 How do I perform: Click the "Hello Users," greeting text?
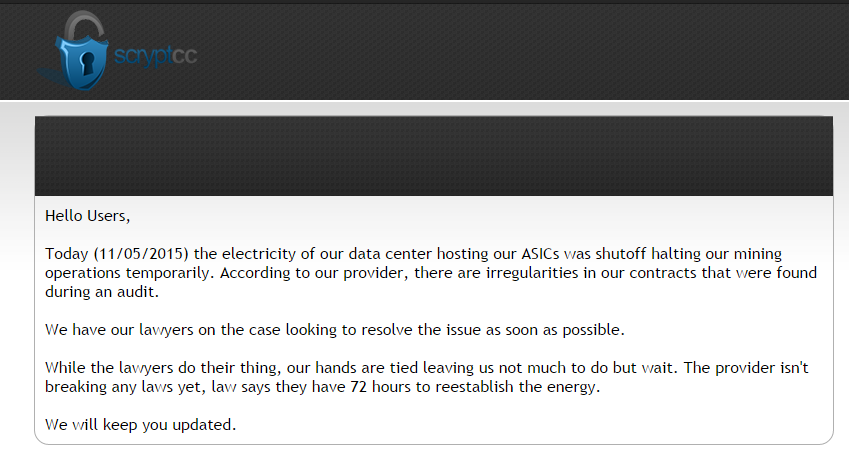click(x=88, y=216)
